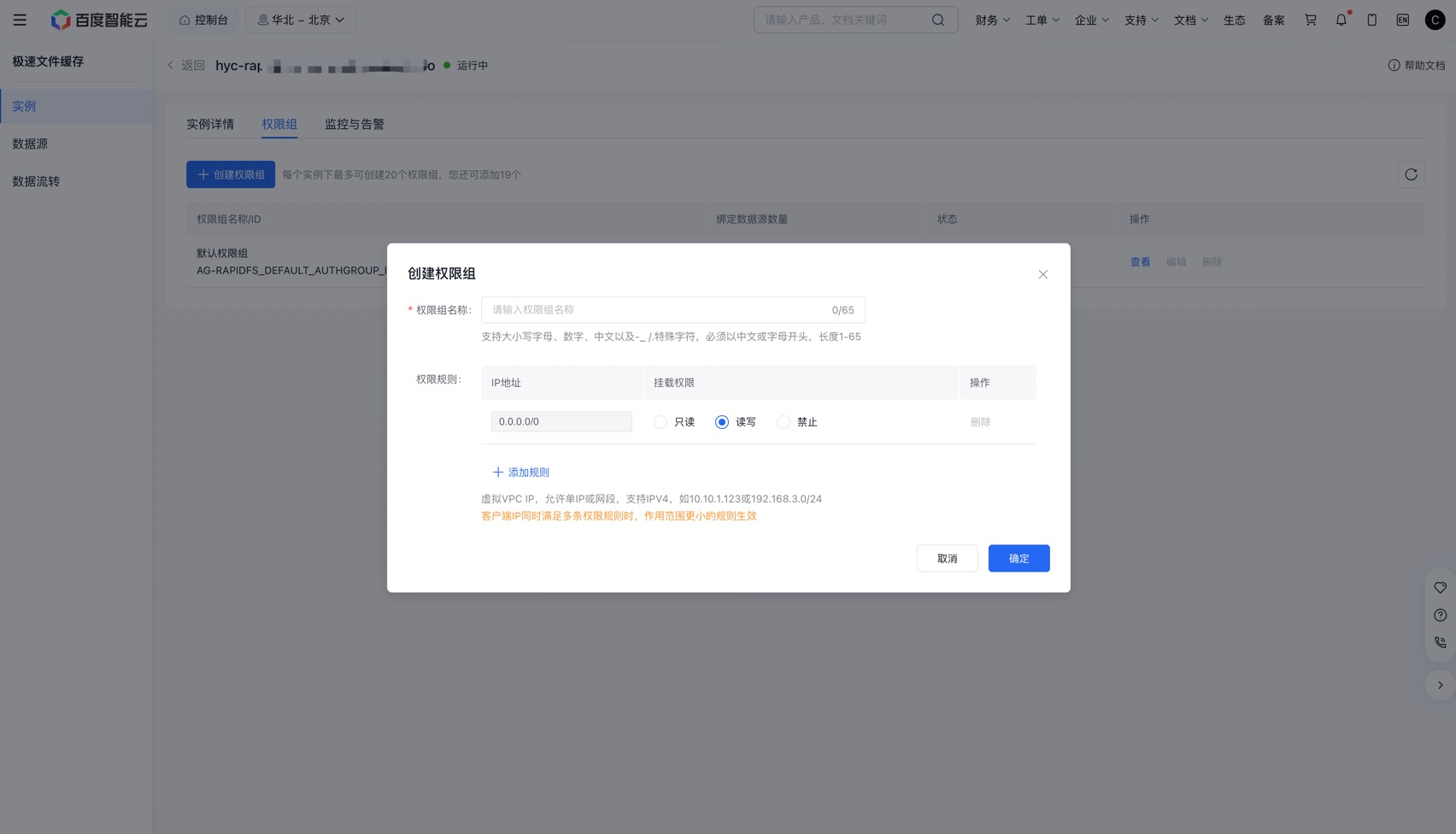The width and height of the screenshot is (1456, 834).
Task: Expand the 文档 dropdown menu
Action: click(x=1190, y=20)
